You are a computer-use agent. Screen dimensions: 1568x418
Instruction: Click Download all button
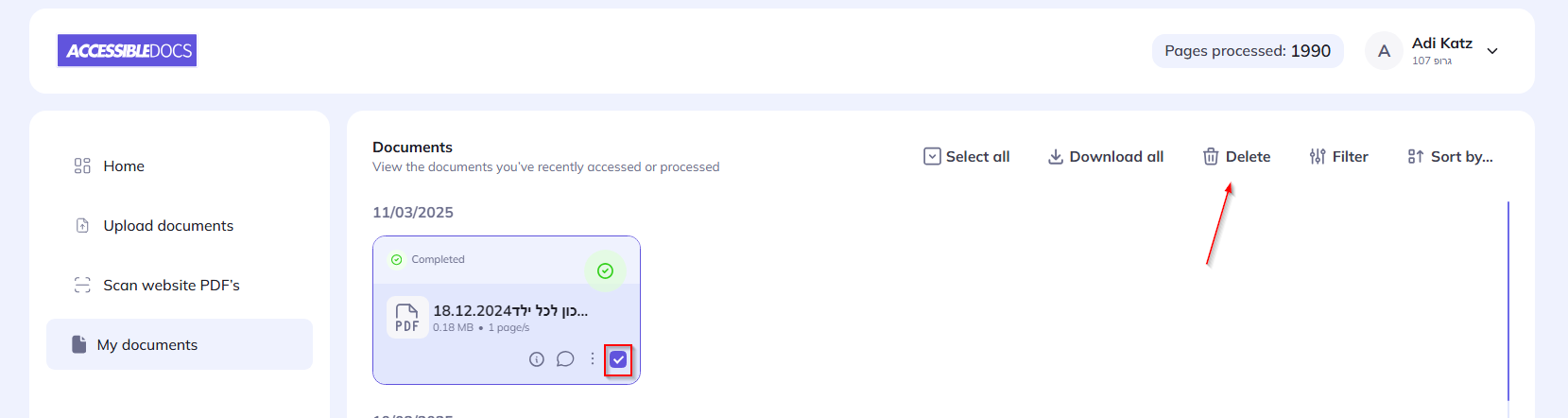(1106, 157)
